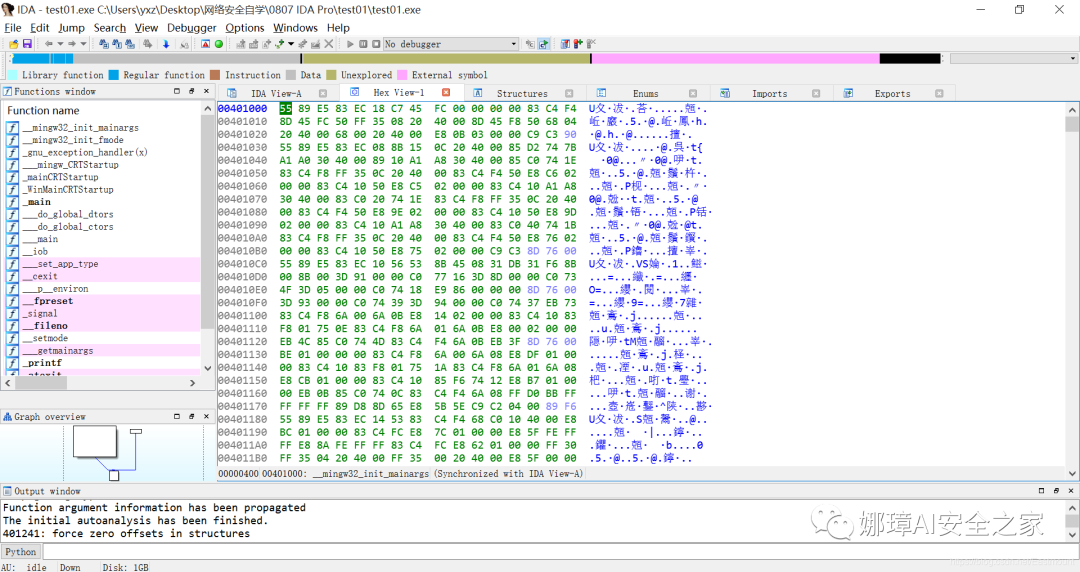Screen dimensions: 1080x572
Task: Close the Output window panel
Action: click(x=1071, y=491)
